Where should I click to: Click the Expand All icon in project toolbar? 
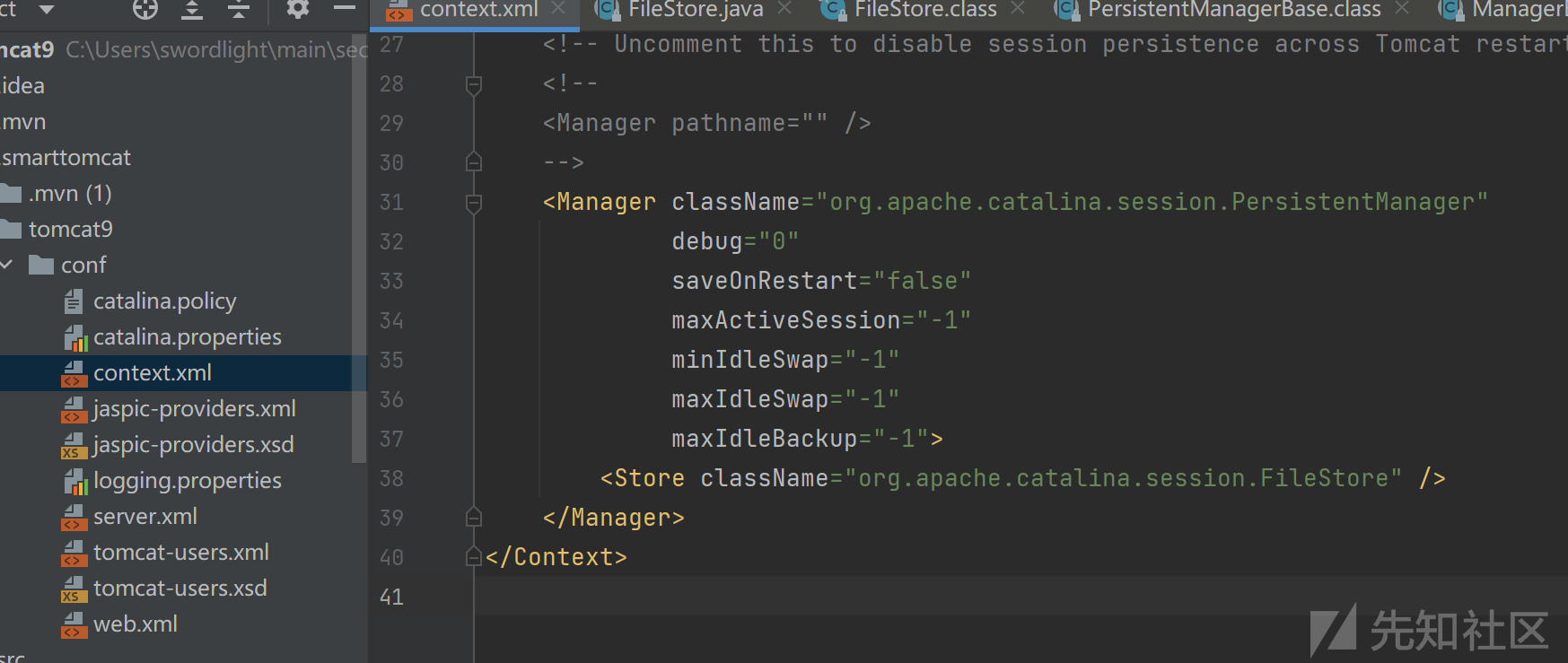(192, 9)
